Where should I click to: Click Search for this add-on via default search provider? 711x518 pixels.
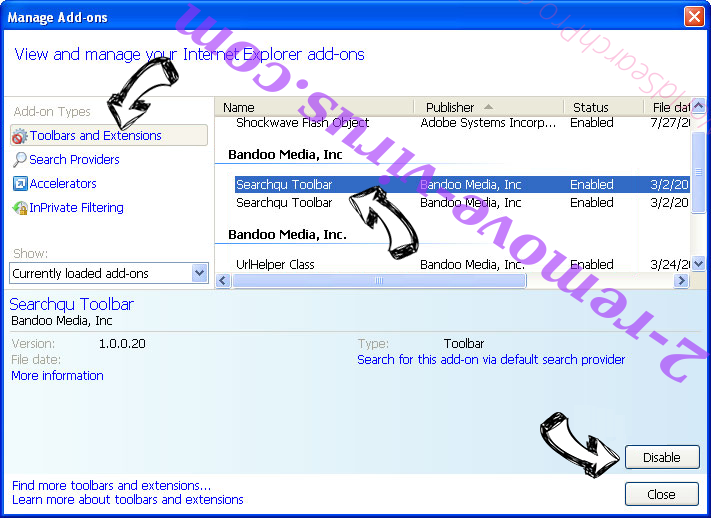491,360
